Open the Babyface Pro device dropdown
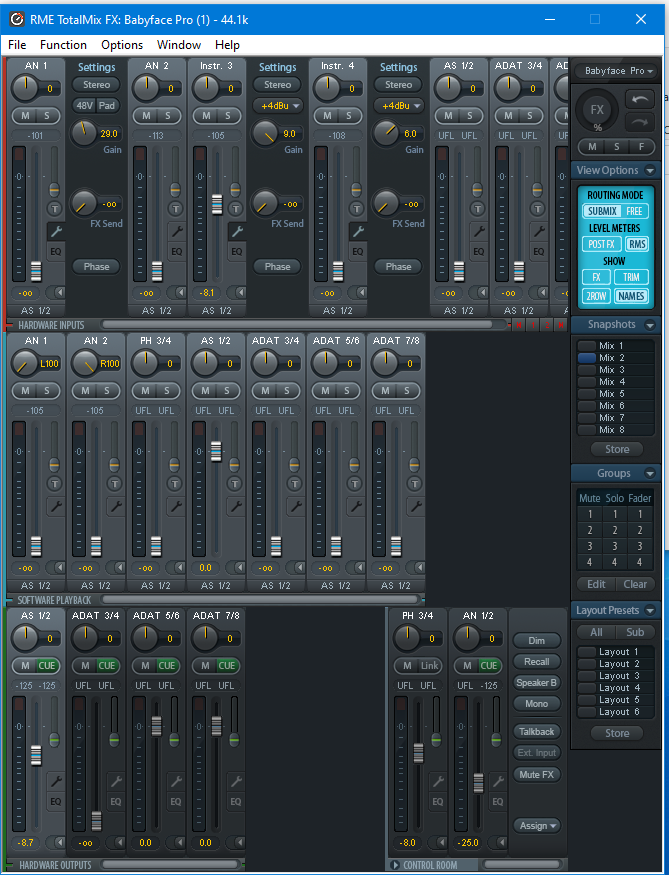669x875 pixels. point(618,71)
